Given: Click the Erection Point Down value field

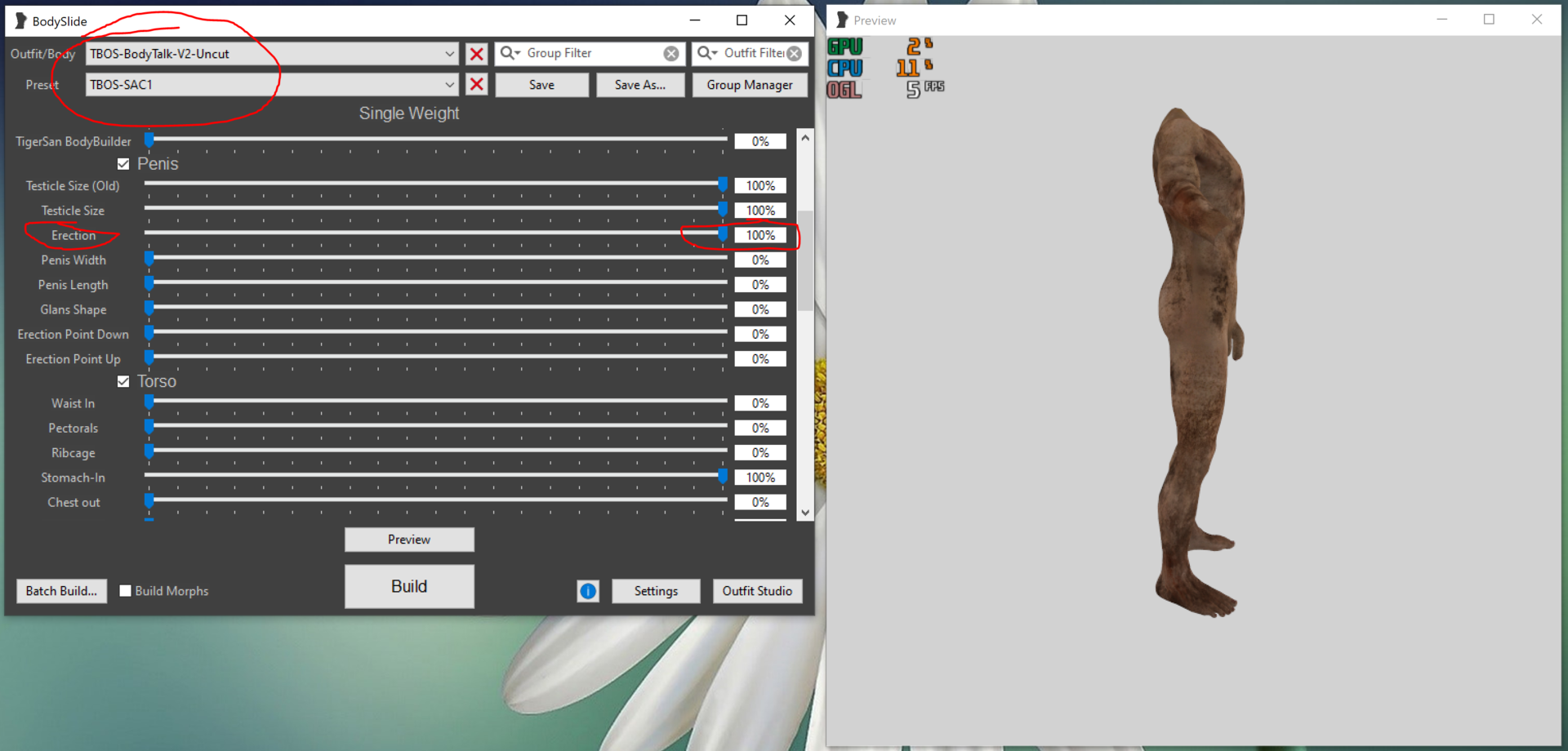Looking at the screenshot, I should tap(760, 334).
